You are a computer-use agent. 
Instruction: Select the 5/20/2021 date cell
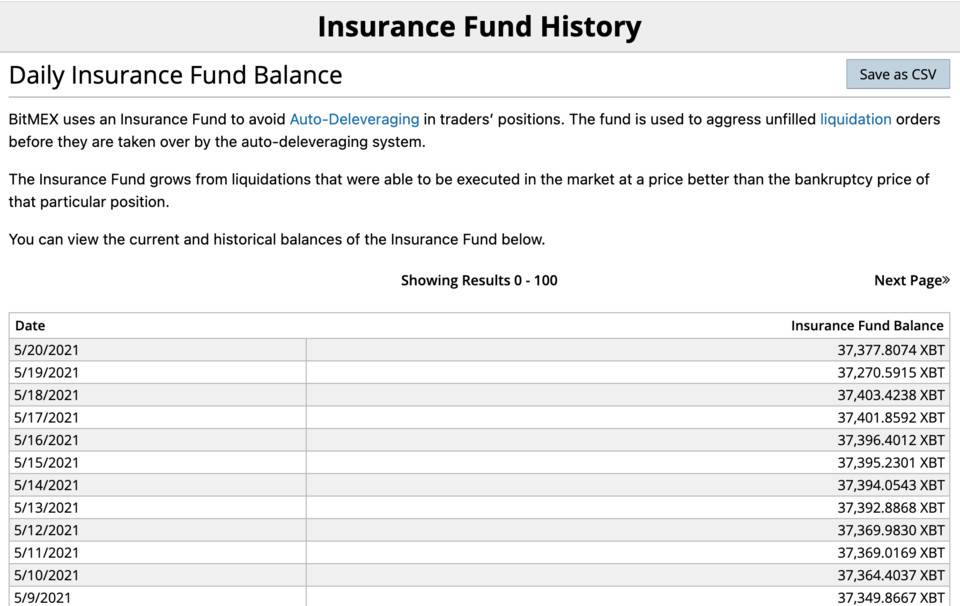(47, 350)
